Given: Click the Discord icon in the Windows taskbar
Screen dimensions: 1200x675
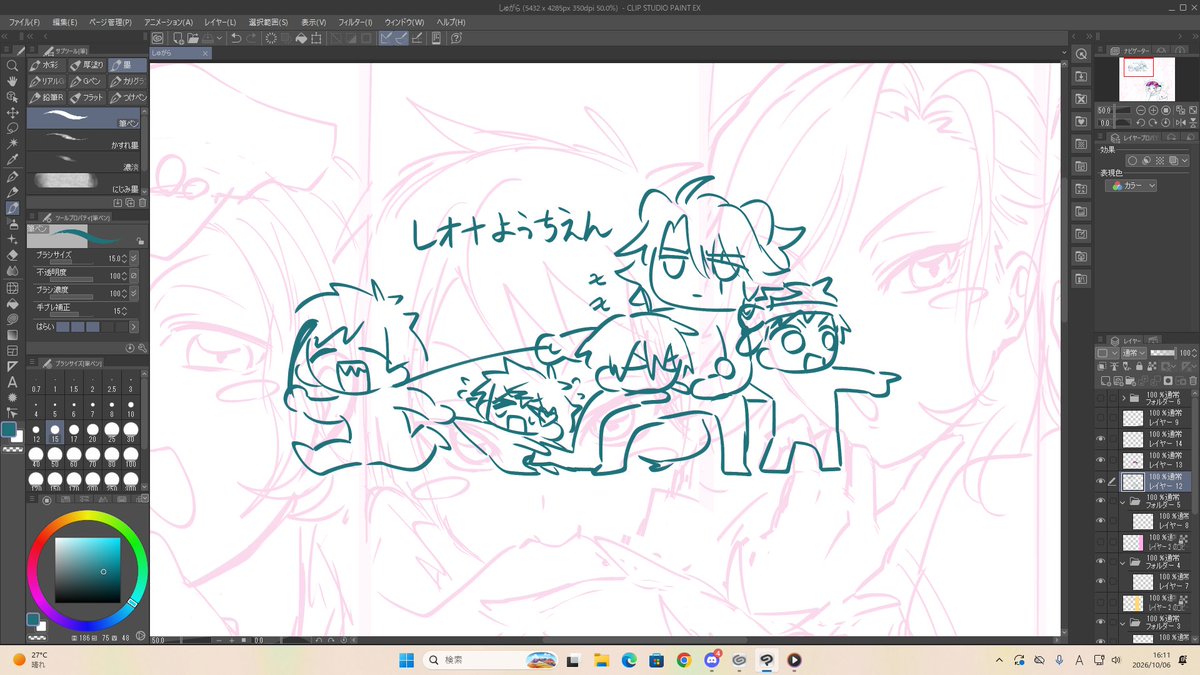Looking at the screenshot, I should coord(712,660).
